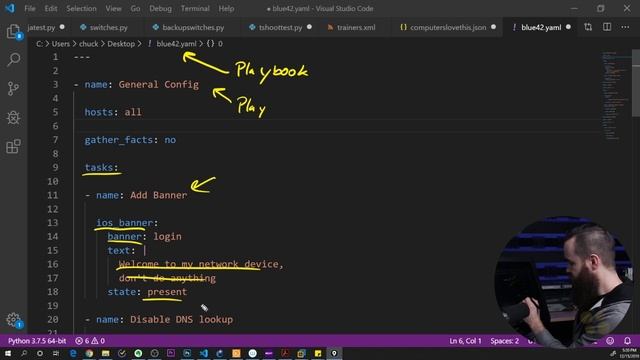Open the Edit menu
The width and height of the screenshot is (640, 360).
[x=51, y=8]
